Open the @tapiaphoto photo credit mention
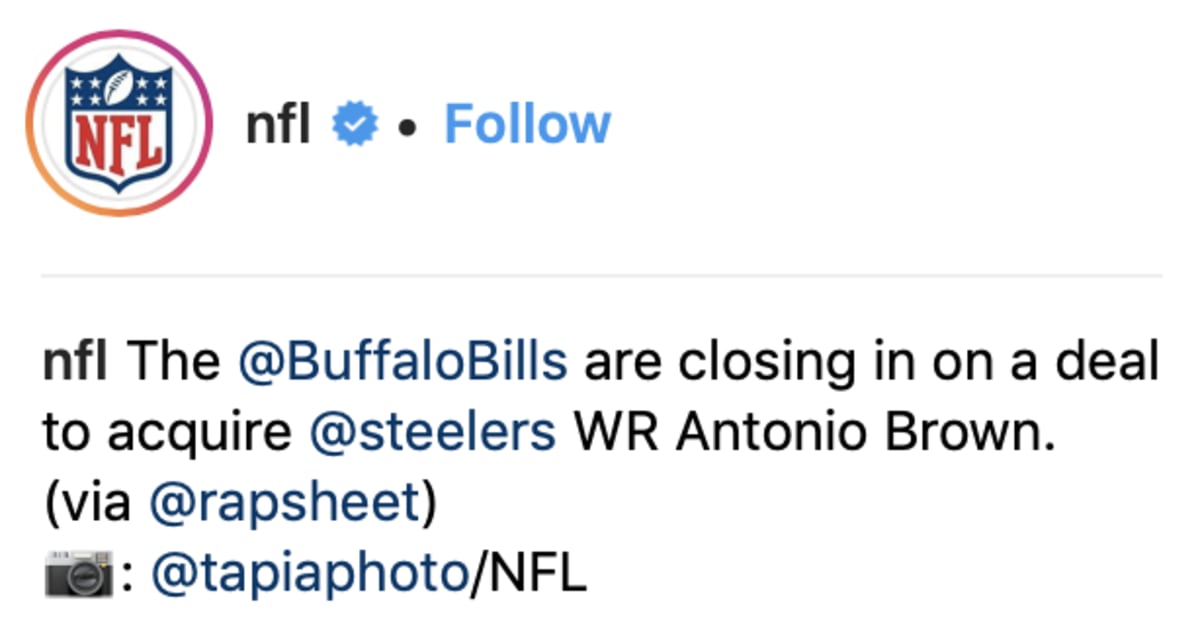 point(308,576)
